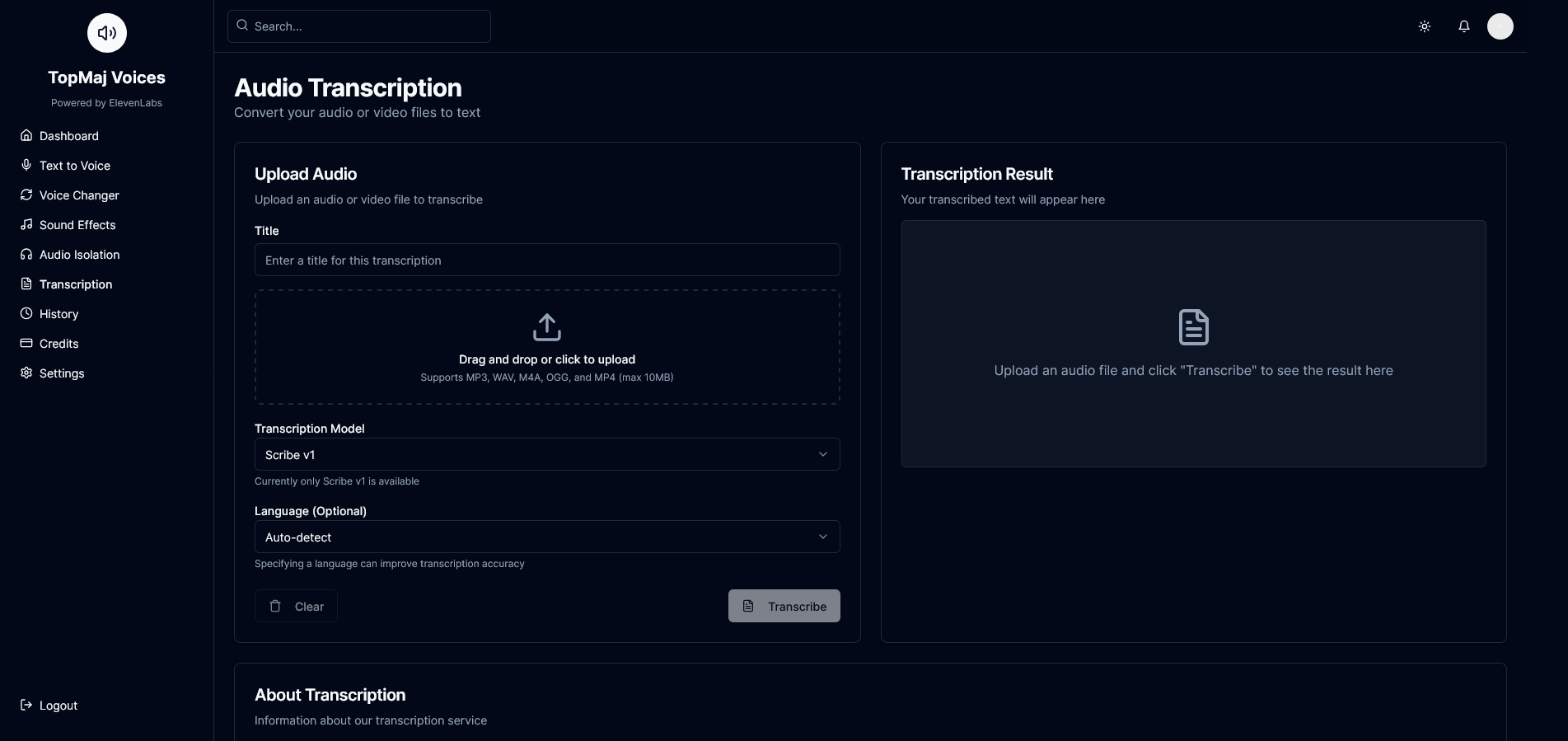Click the Settings gear icon in sidebar
This screenshot has width=1568, height=741.
point(26,373)
